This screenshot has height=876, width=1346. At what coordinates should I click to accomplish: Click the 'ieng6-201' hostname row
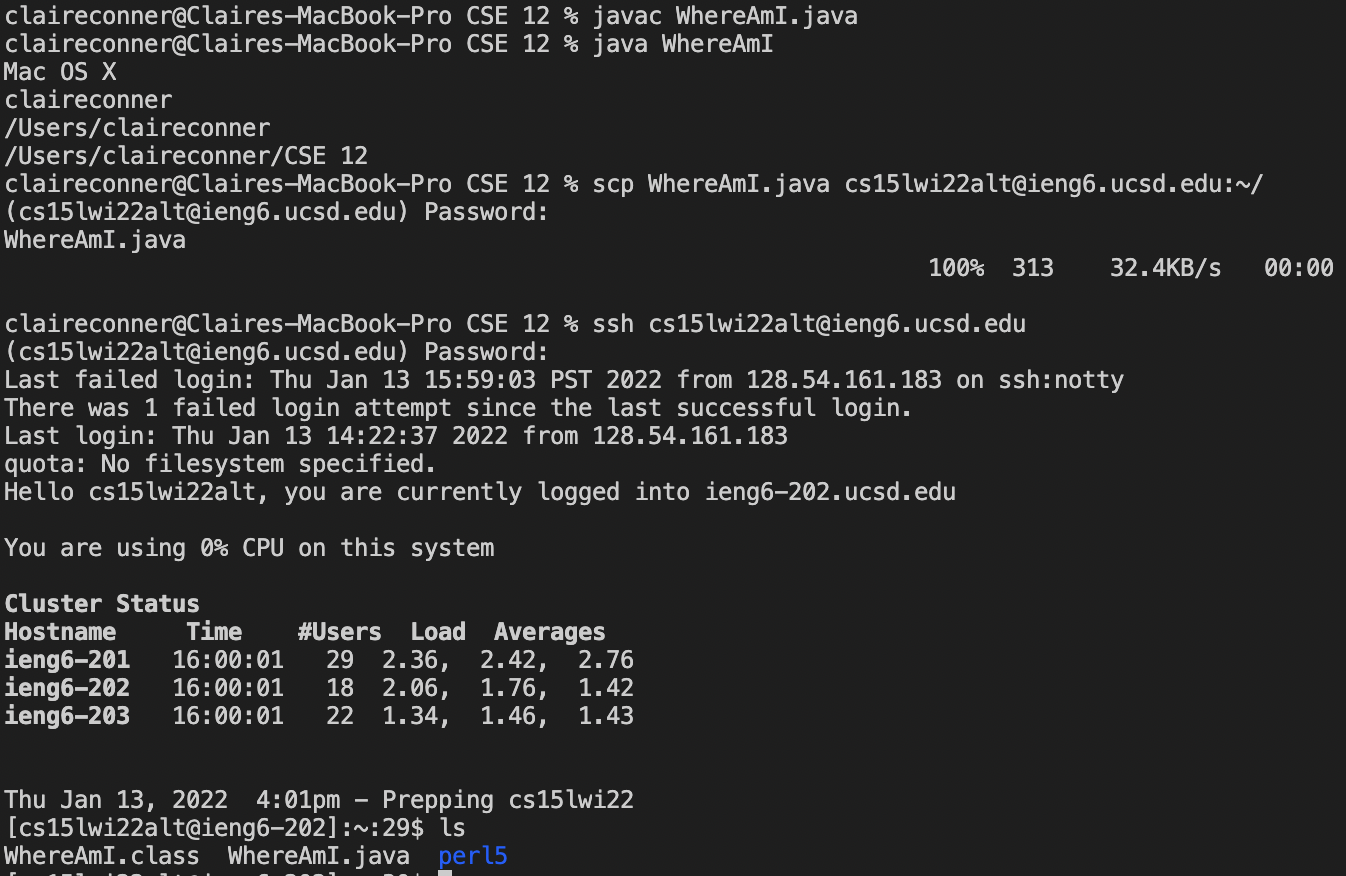(x=319, y=660)
